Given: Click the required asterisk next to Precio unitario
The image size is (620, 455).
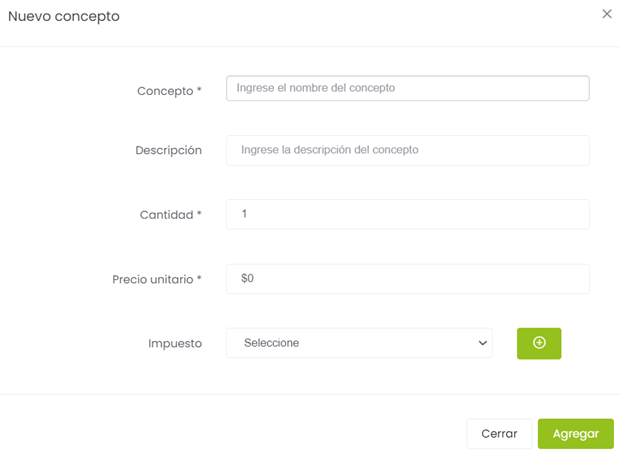Looking at the screenshot, I should (199, 279).
